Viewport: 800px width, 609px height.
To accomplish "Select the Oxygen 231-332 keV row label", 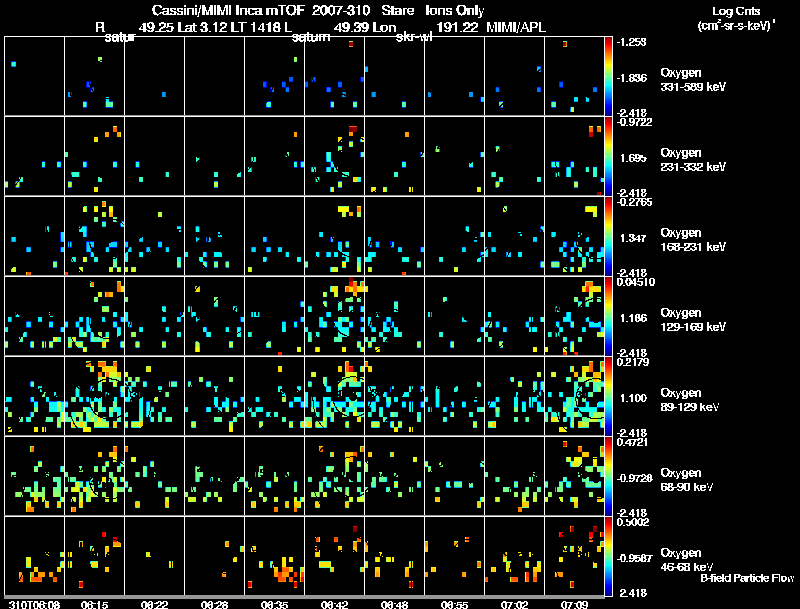I will click(692, 160).
